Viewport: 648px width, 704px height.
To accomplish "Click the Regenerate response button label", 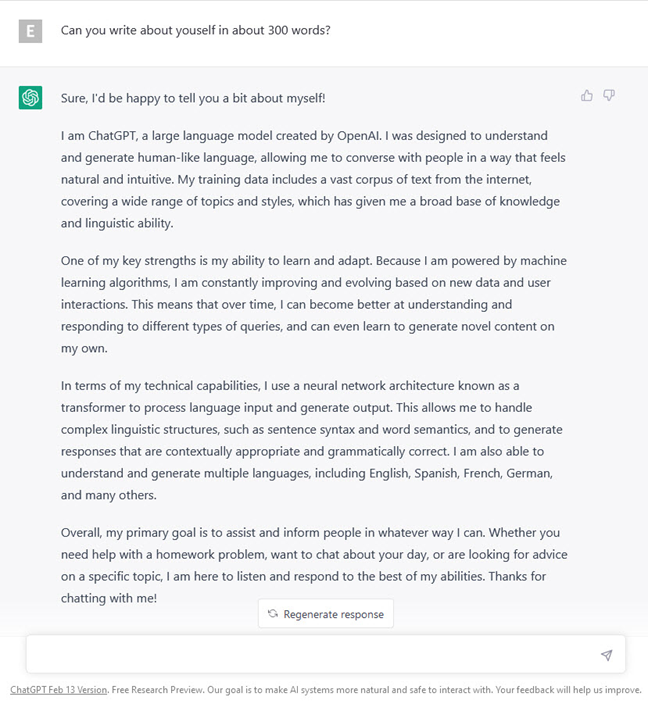I will 333,614.
